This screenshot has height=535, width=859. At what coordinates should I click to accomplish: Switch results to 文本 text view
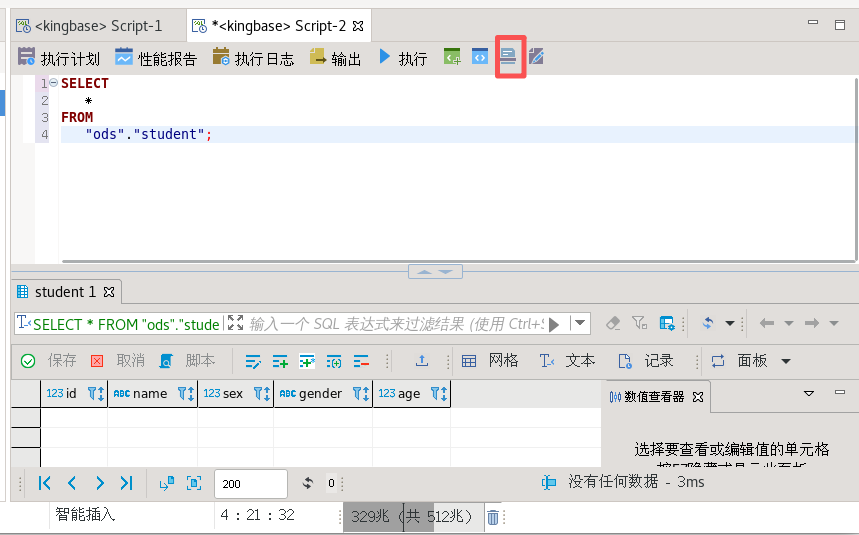(x=567, y=361)
